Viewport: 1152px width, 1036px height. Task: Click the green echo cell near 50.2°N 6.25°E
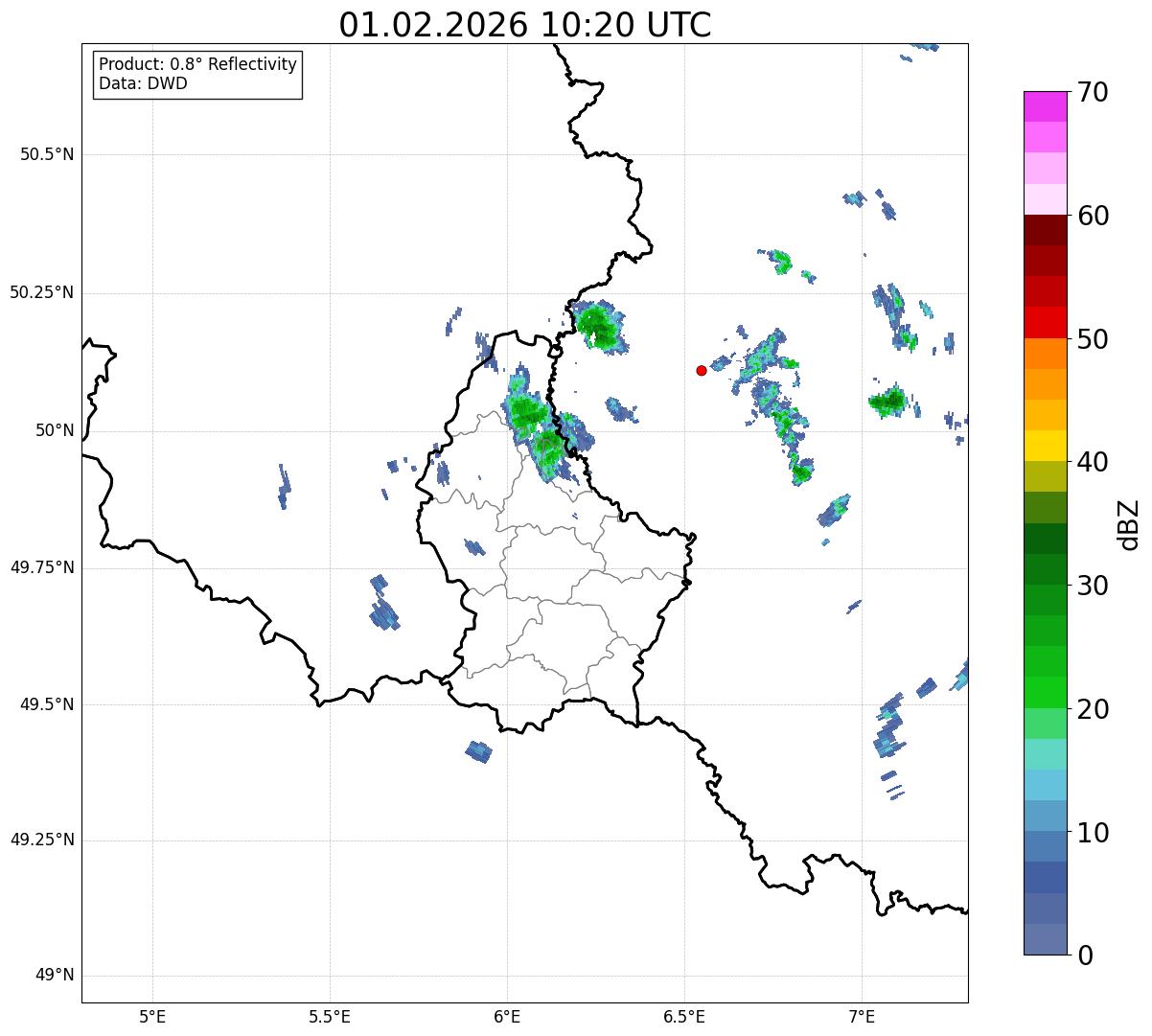[600, 326]
